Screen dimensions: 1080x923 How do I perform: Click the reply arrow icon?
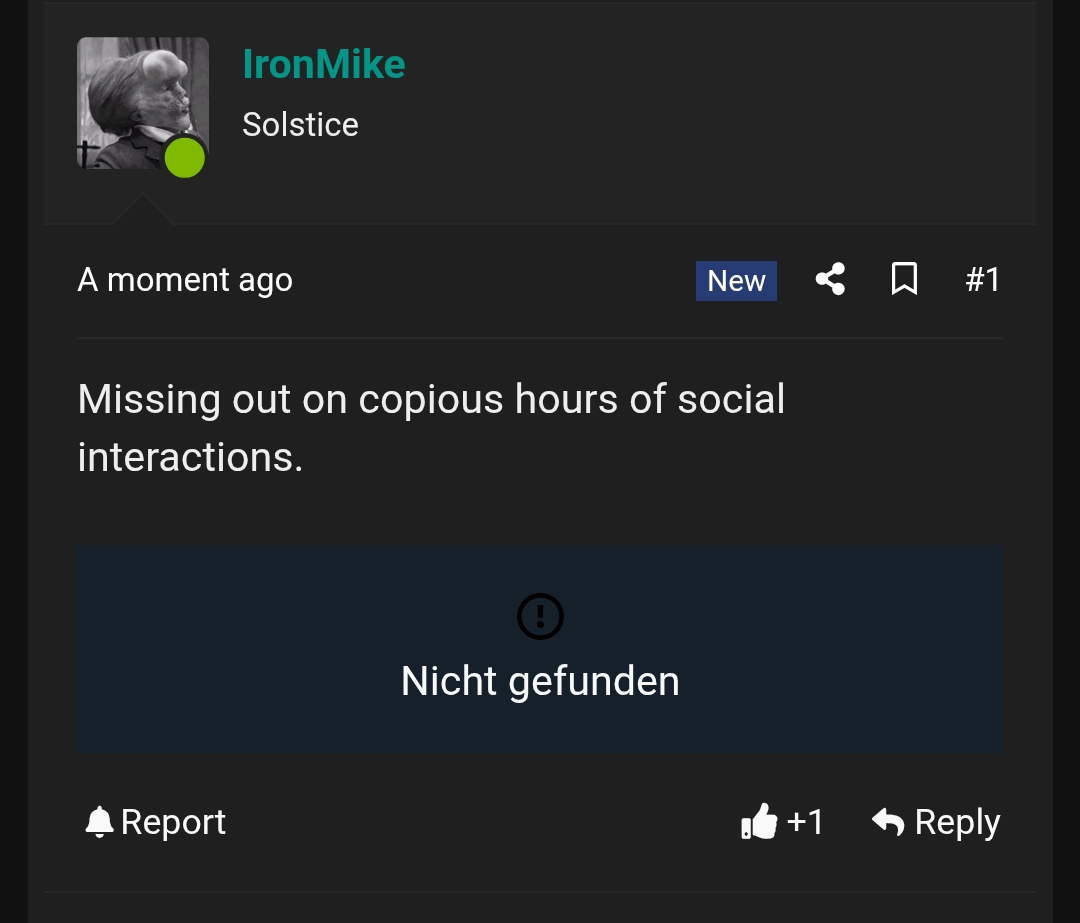coord(888,821)
